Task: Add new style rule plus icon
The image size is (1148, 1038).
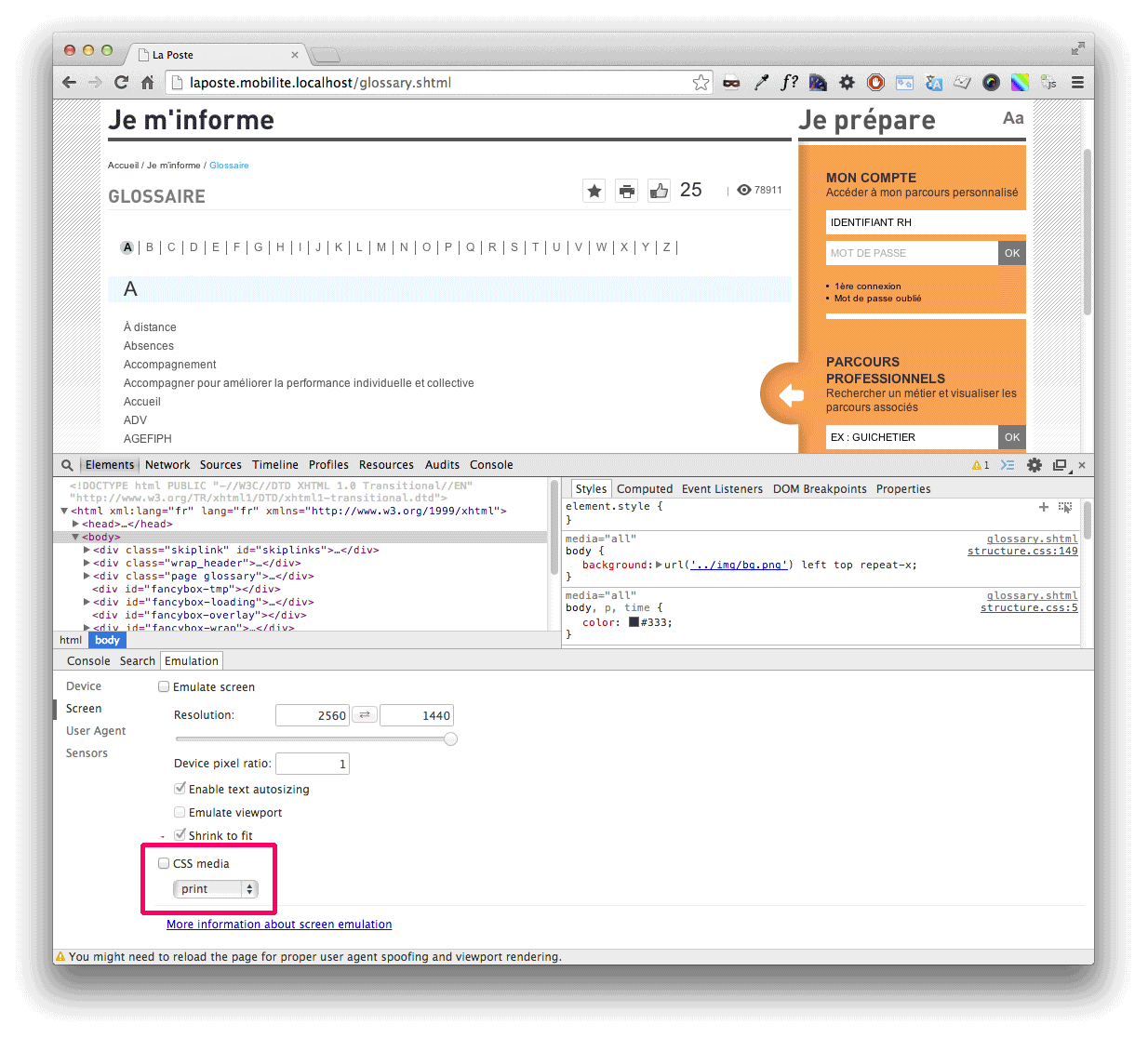Action: pyautogui.click(x=1044, y=507)
